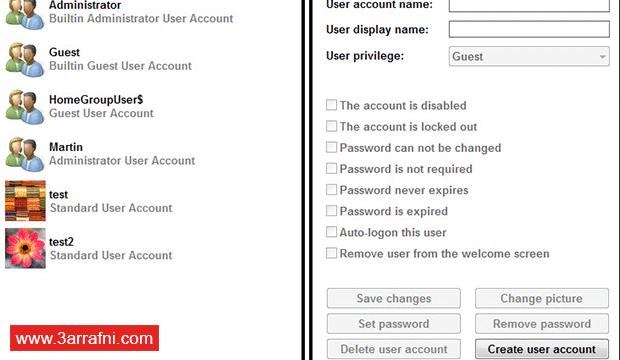The width and height of the screenshot is (620, 360).
Task: Enable 'The account is disabled' checkbox
Action: (331, 105)
